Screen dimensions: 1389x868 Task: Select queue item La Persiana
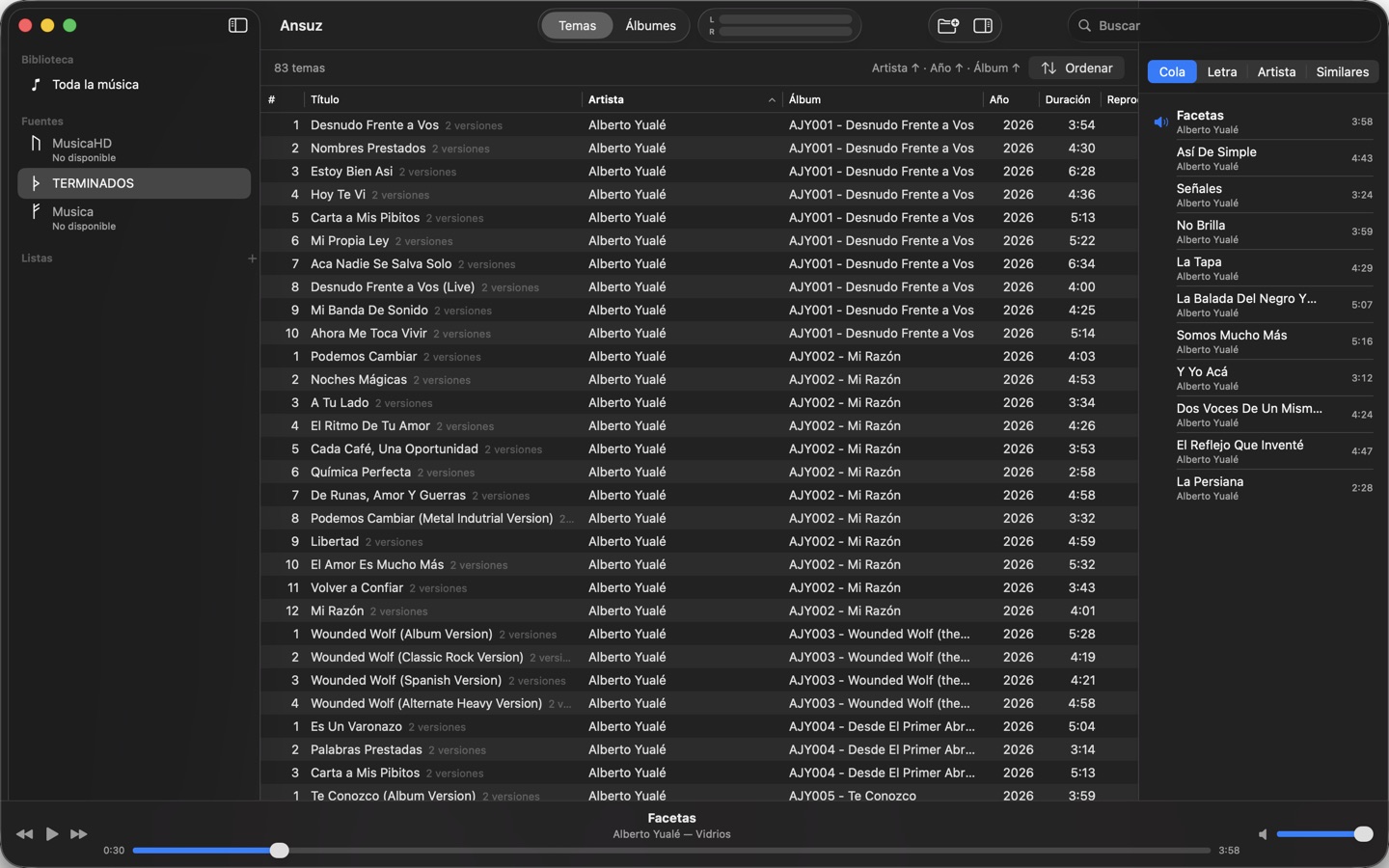pos(1265,488)
